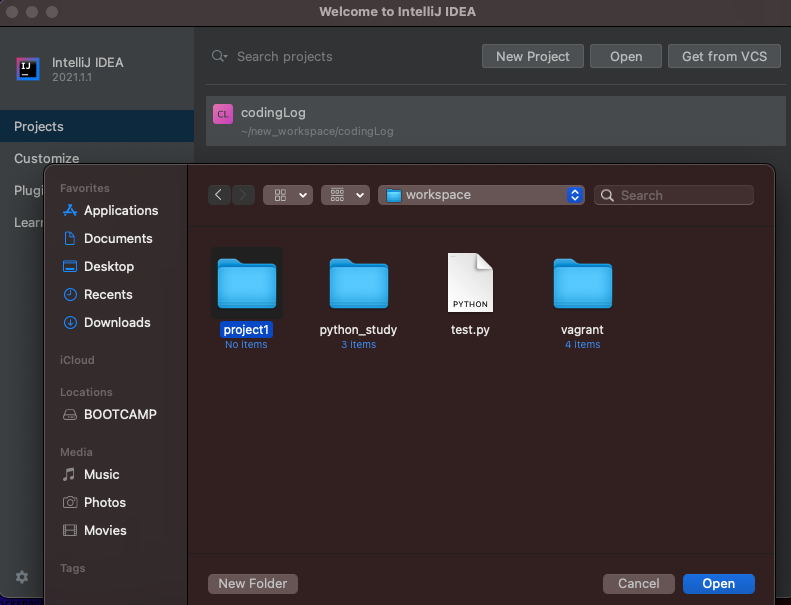The image size is (791, 605).
Task: Select the codingLog recent project row
Action: (x=496, y=121)
